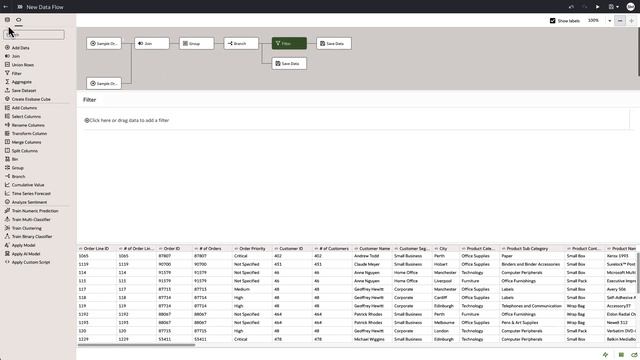
Task: Open the zoom percentage dropdown
Action: 610,20
